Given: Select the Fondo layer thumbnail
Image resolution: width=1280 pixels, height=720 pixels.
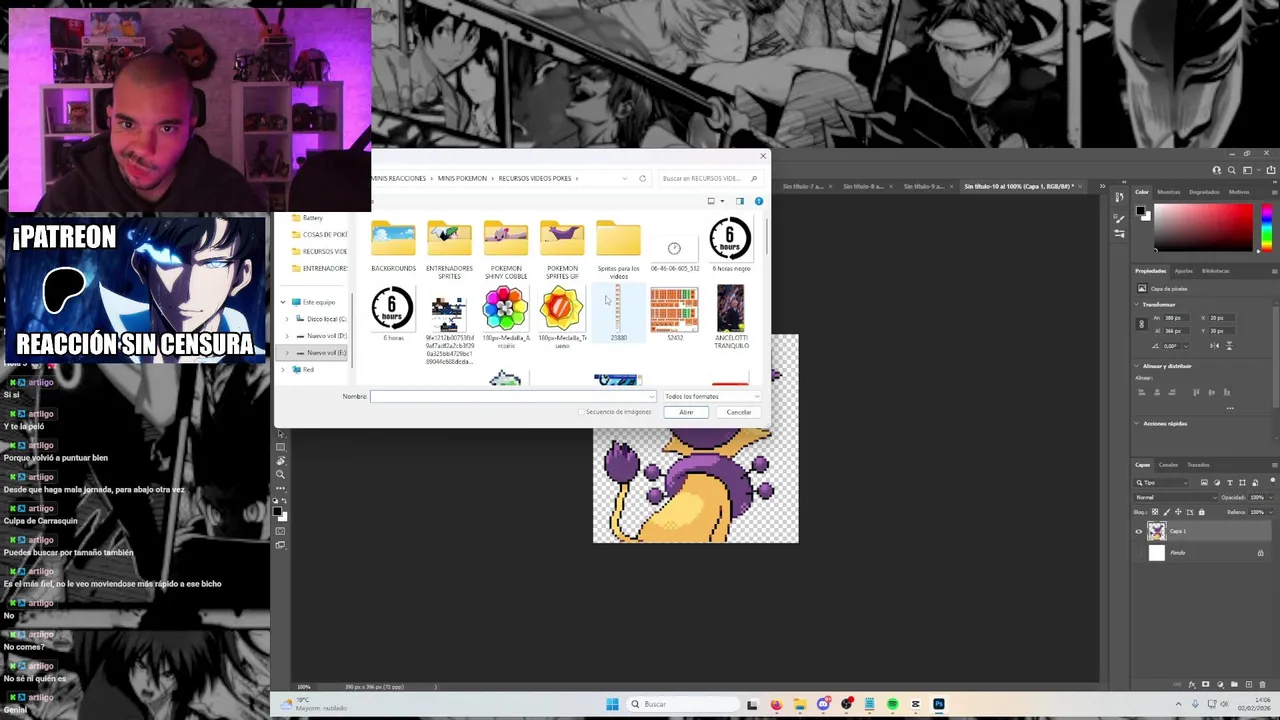Looking at the screenshot, I should [x=1157, y=553].
